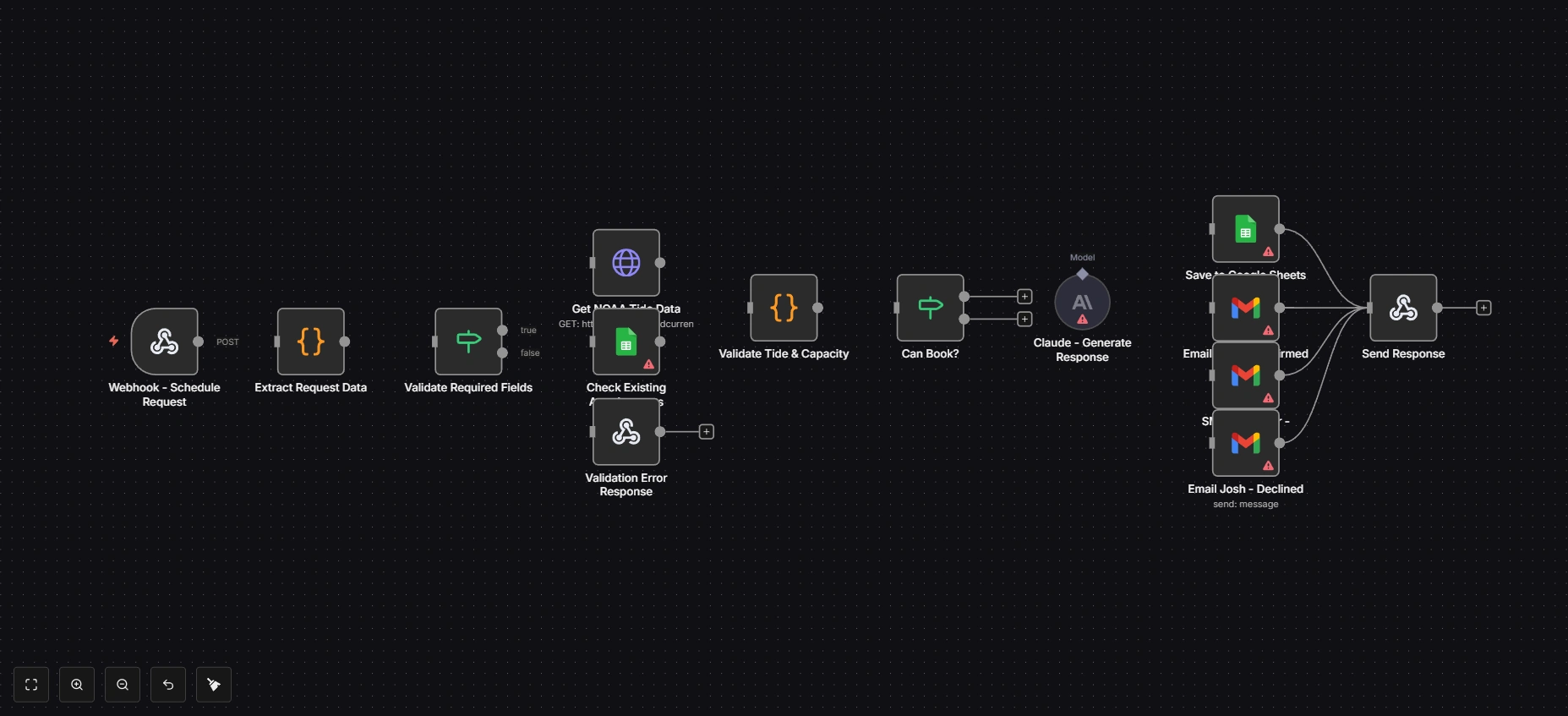Click the output handle of Extract Request Data

point(344,342)
